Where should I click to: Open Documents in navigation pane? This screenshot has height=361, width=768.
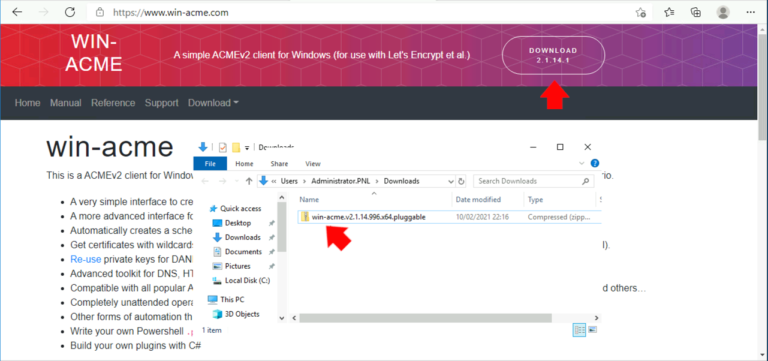click(x=243, y=252)
